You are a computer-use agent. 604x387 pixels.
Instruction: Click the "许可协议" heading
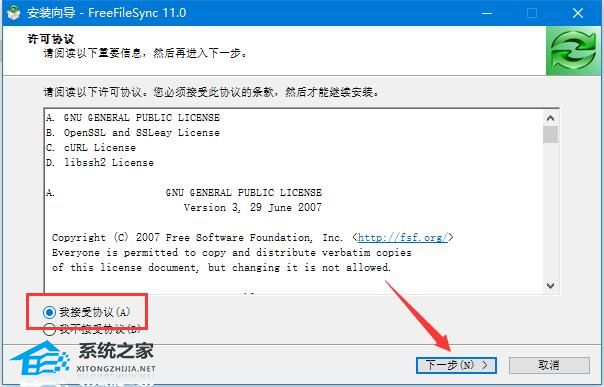point(50,39)
